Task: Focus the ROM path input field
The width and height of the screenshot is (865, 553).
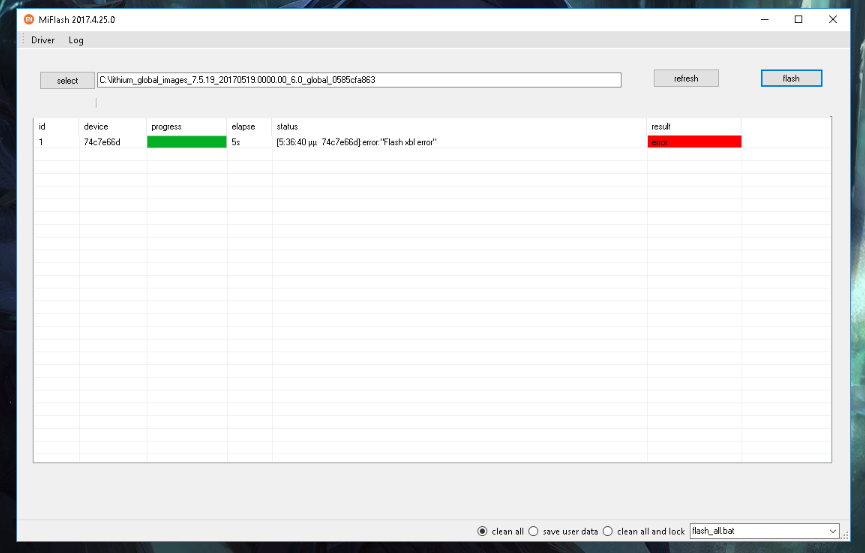Action: [x=359, y=80]
